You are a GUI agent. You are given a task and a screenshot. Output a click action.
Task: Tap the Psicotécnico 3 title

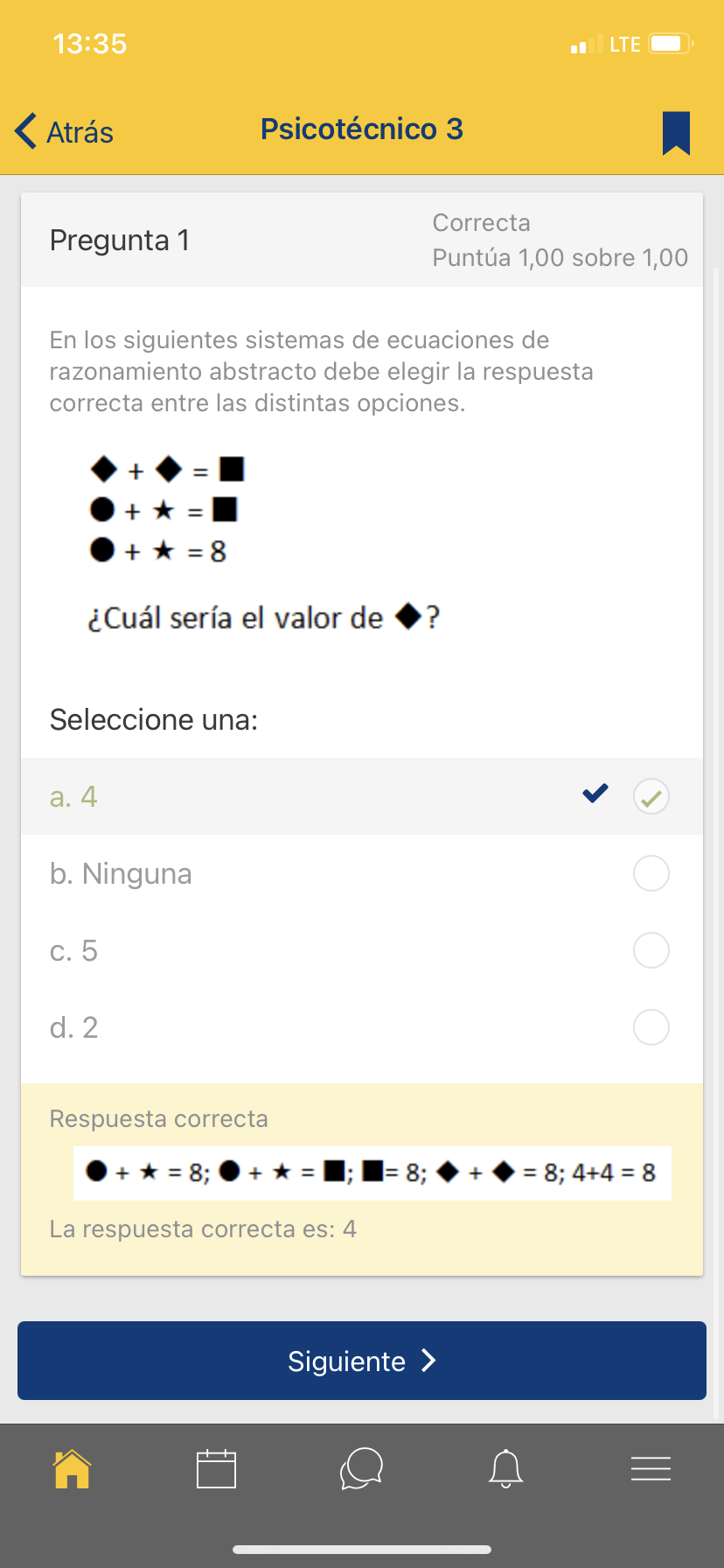362,129
